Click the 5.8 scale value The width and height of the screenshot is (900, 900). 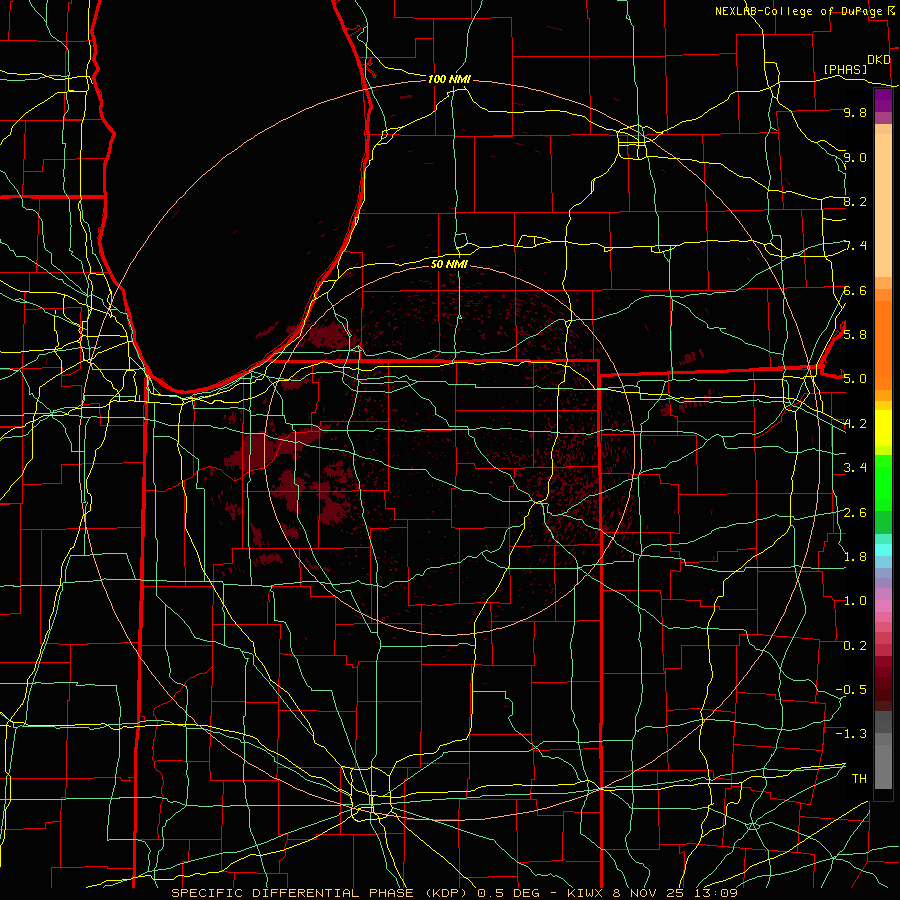click(x=855, y=335)
